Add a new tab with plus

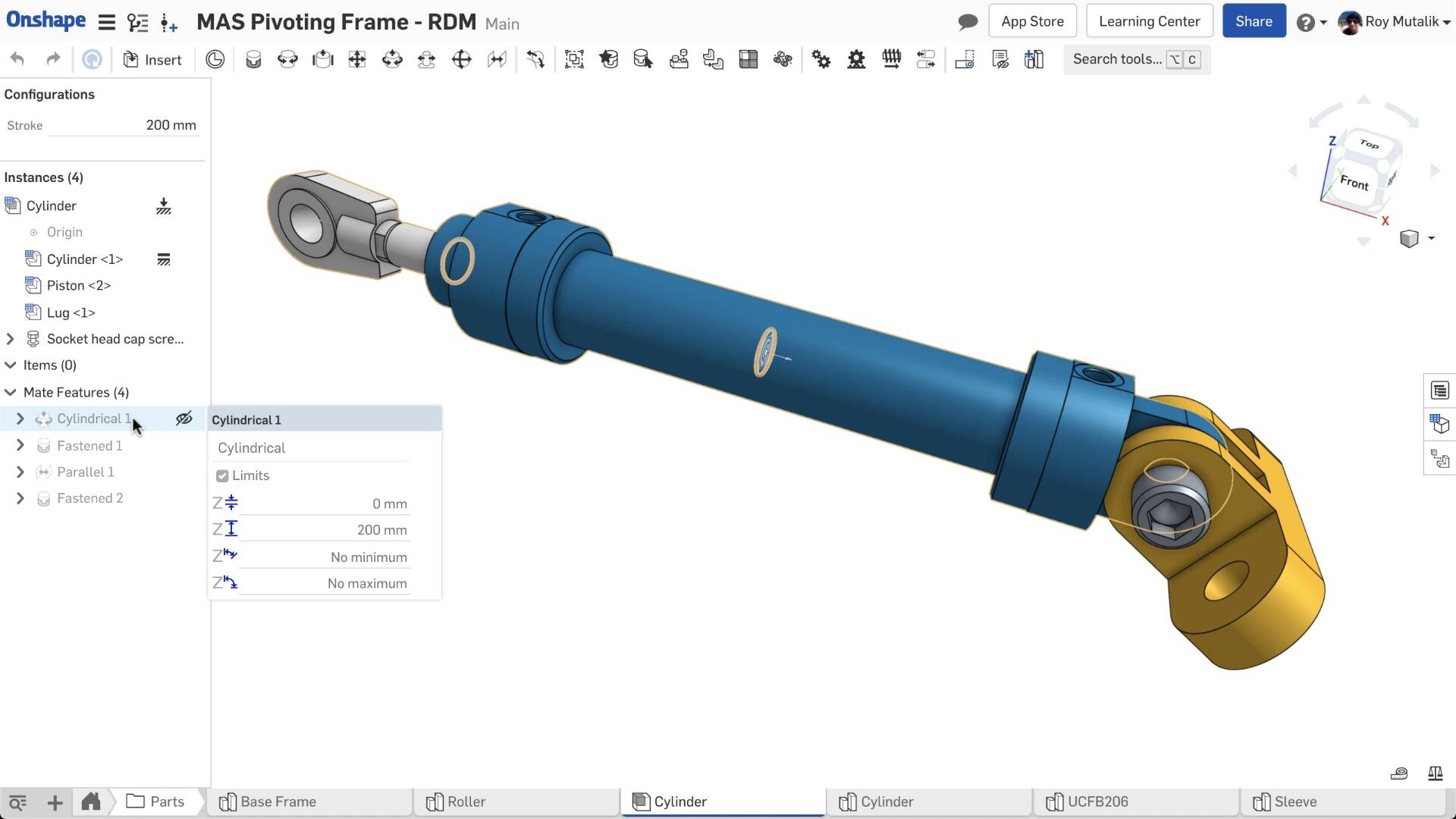tap(55, 802)
